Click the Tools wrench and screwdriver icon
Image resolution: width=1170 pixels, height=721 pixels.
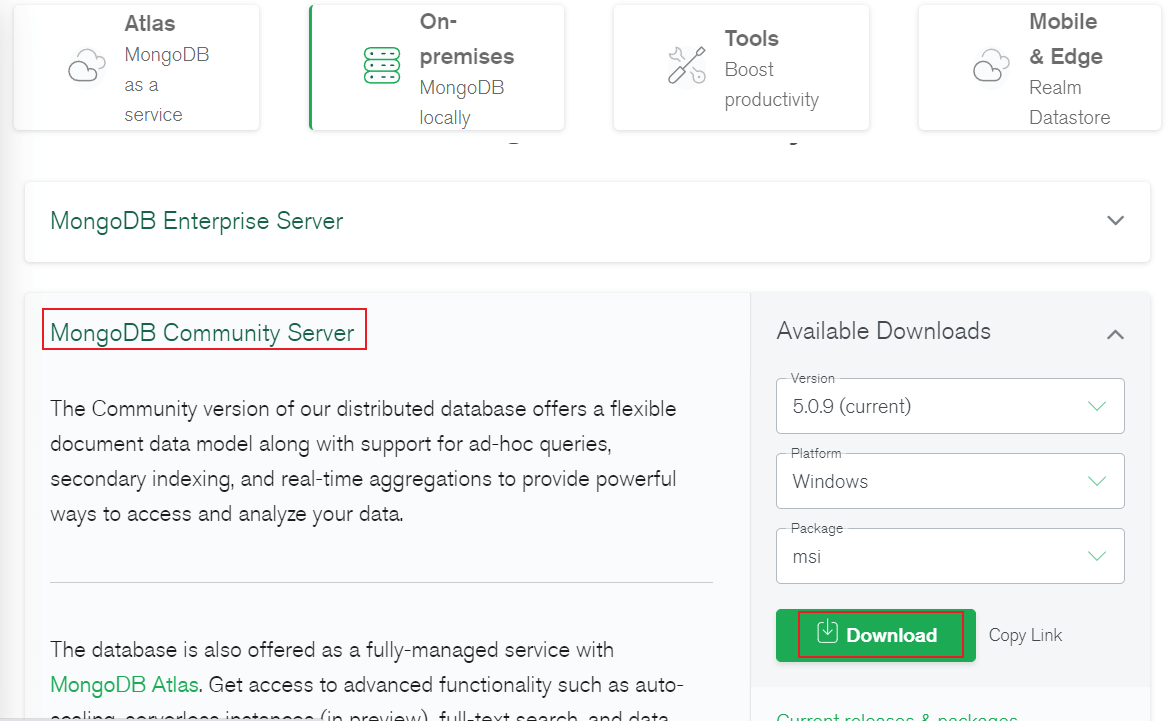coord(686,66)
